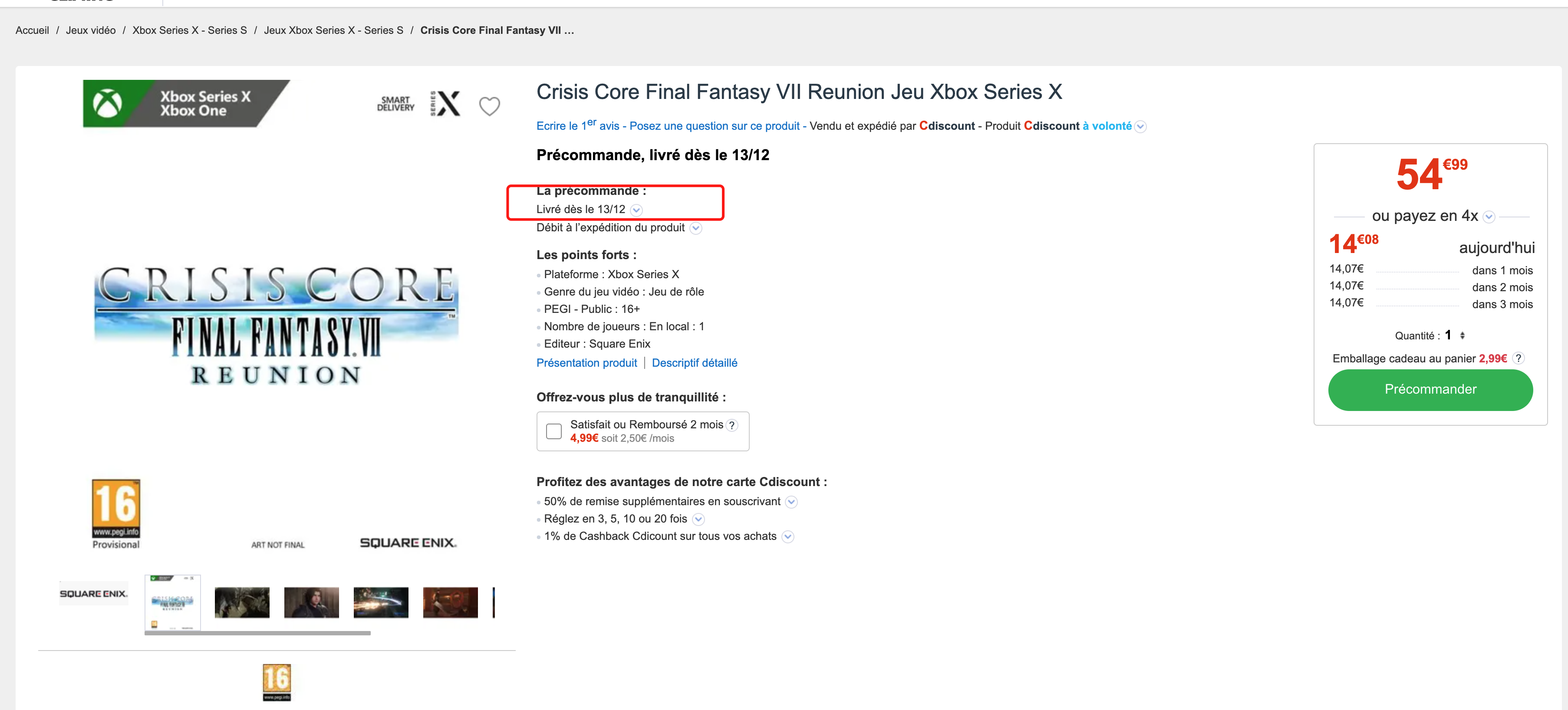The image size is (1568, 710).
Task: Expand the payez en 4x details
Action: tap(1489, 217)
